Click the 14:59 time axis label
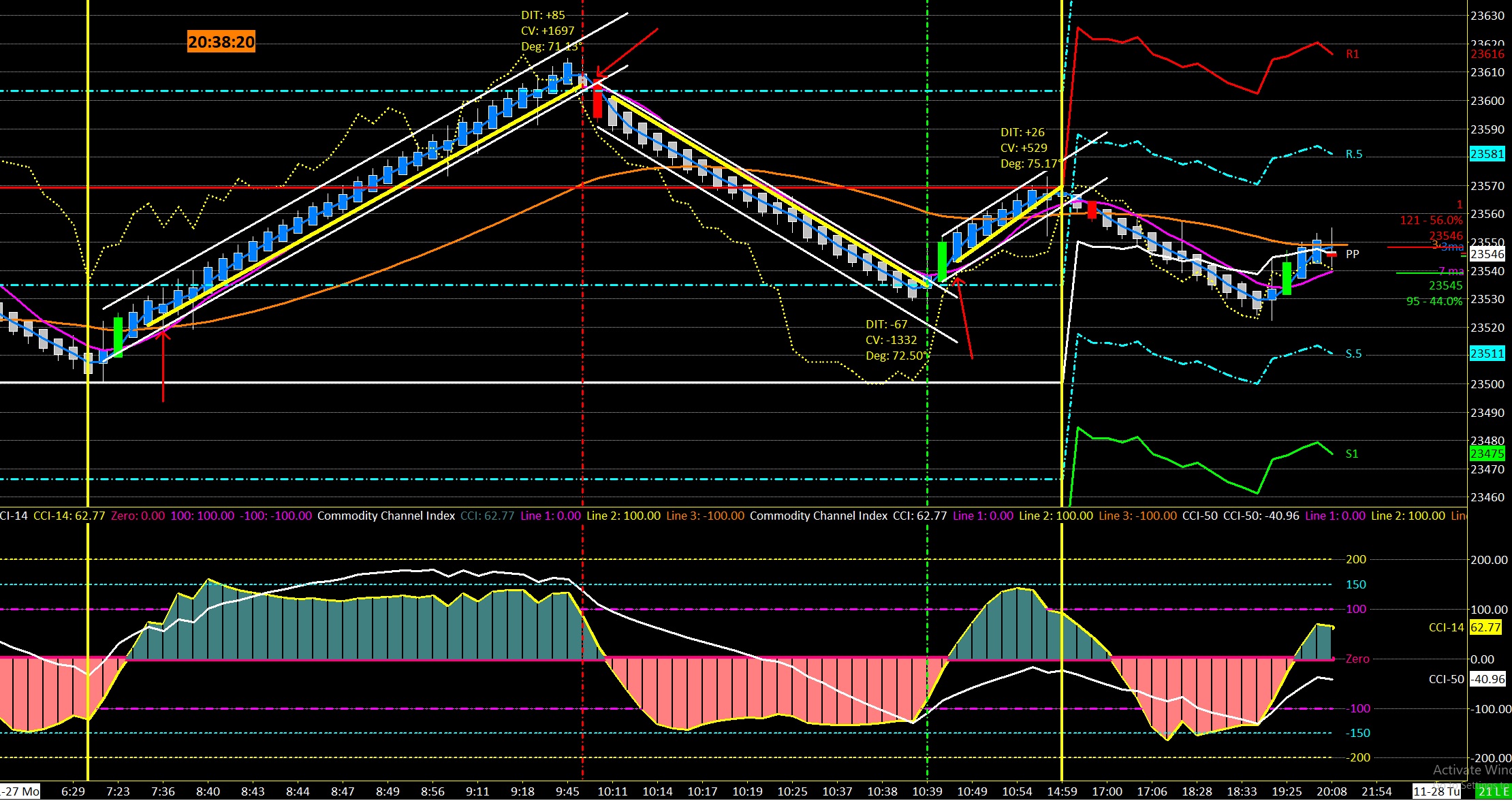 tap(1062, 791)
